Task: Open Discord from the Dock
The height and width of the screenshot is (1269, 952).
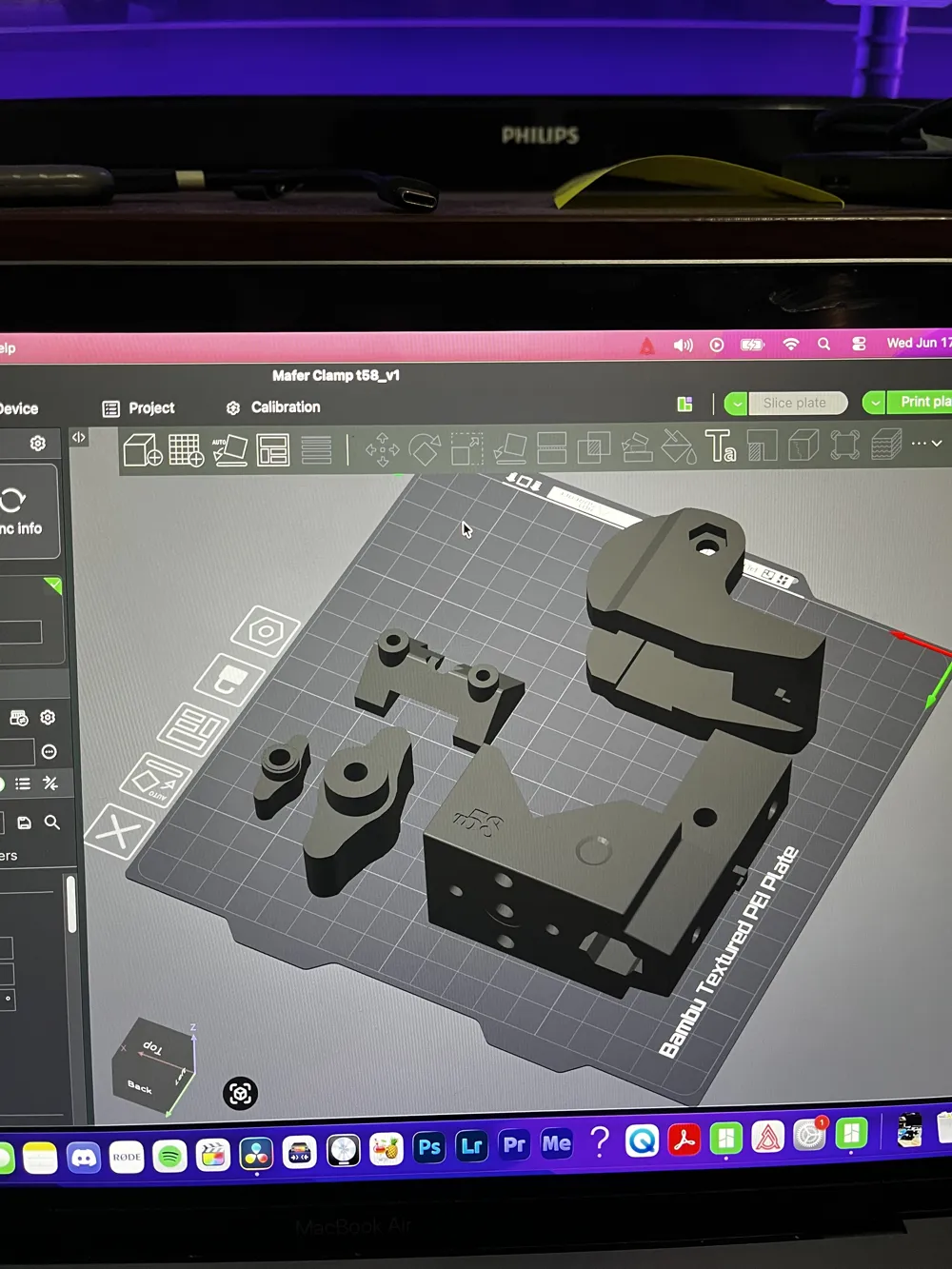Action: click(84, 1158)
